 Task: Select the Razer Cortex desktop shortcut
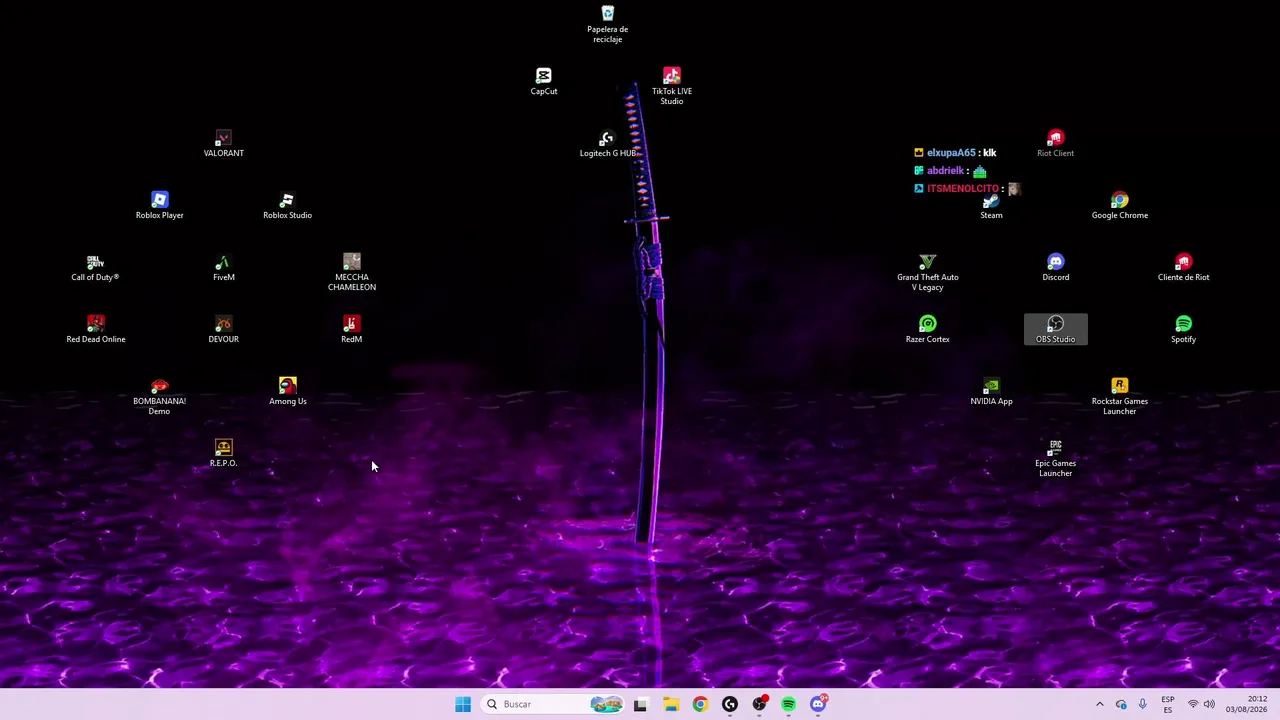point(927,330)
